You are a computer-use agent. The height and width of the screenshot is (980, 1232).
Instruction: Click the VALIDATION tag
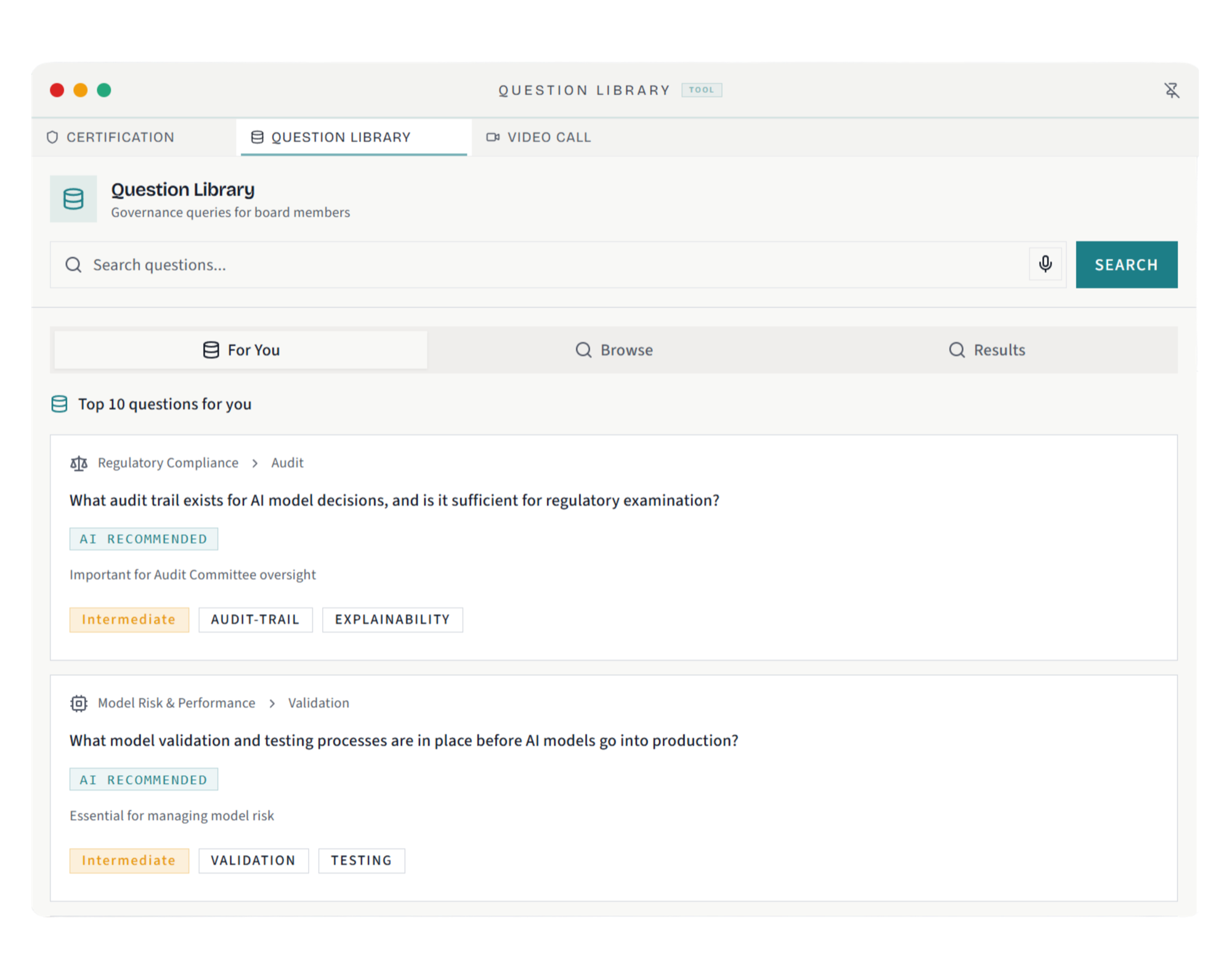[253, 861]
